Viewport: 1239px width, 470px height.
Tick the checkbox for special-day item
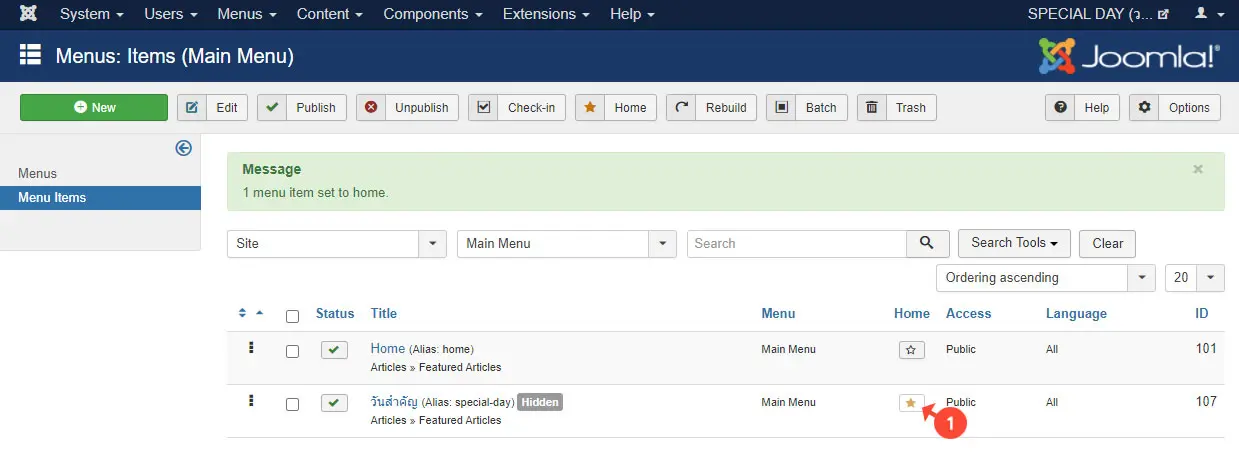292,404
